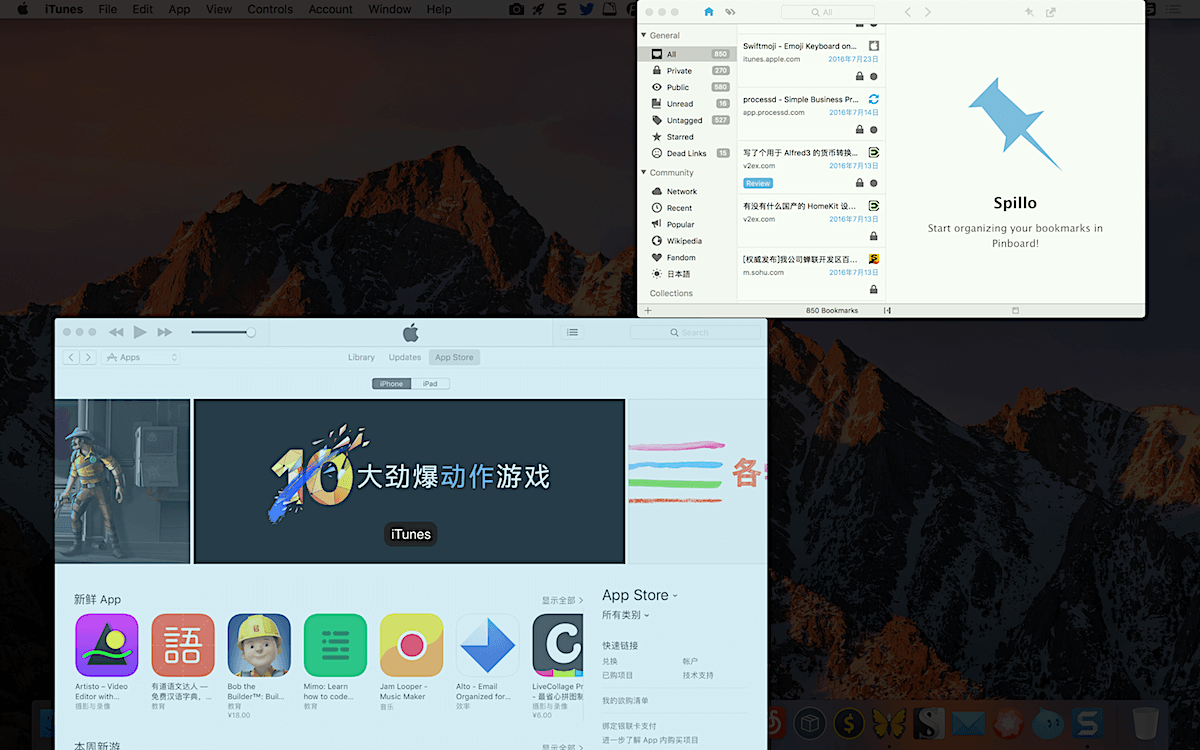Open the Bob the Builder app icon

pos(259,645)
